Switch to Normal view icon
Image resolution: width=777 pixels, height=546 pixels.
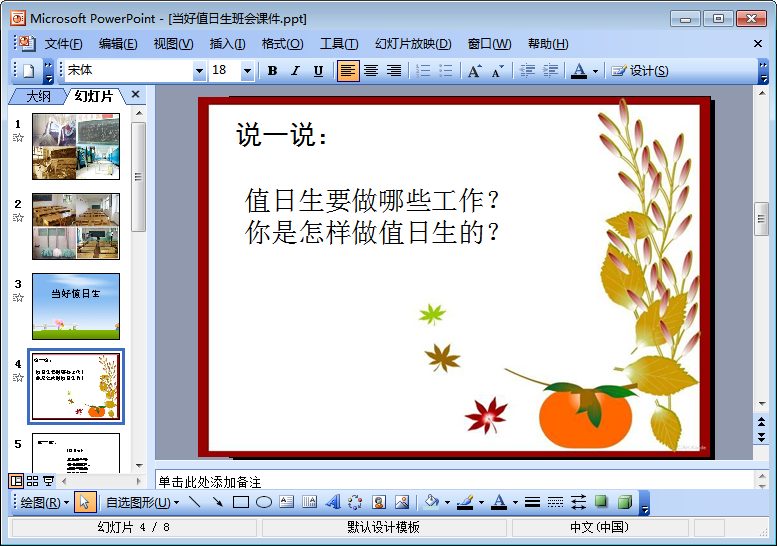pyautogui.click(x=16, y=481)
